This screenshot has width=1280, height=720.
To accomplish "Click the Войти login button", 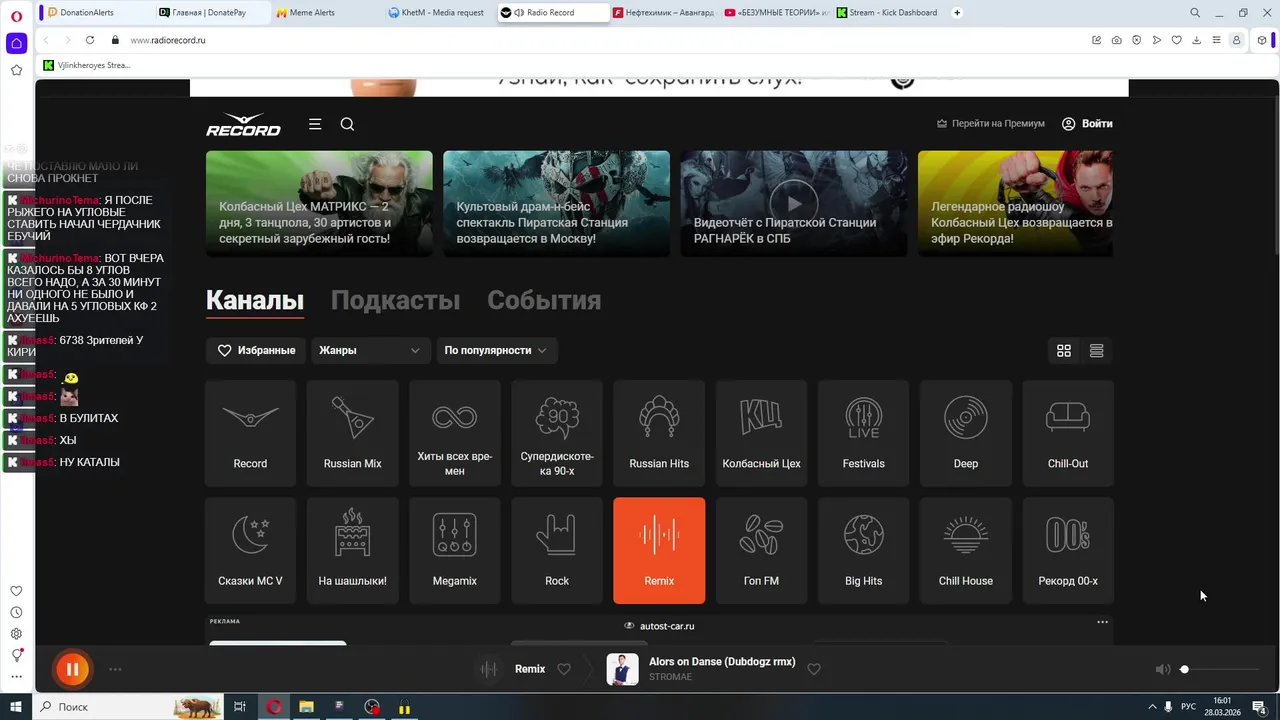I will (1087, 124).
